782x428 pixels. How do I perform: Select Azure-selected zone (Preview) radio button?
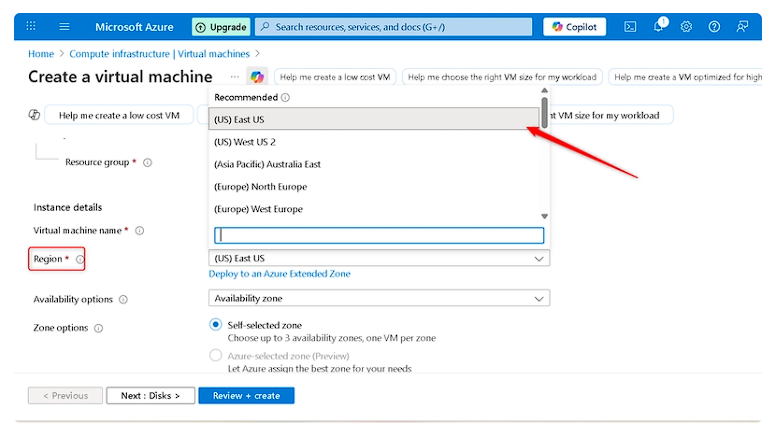(216, 355)
